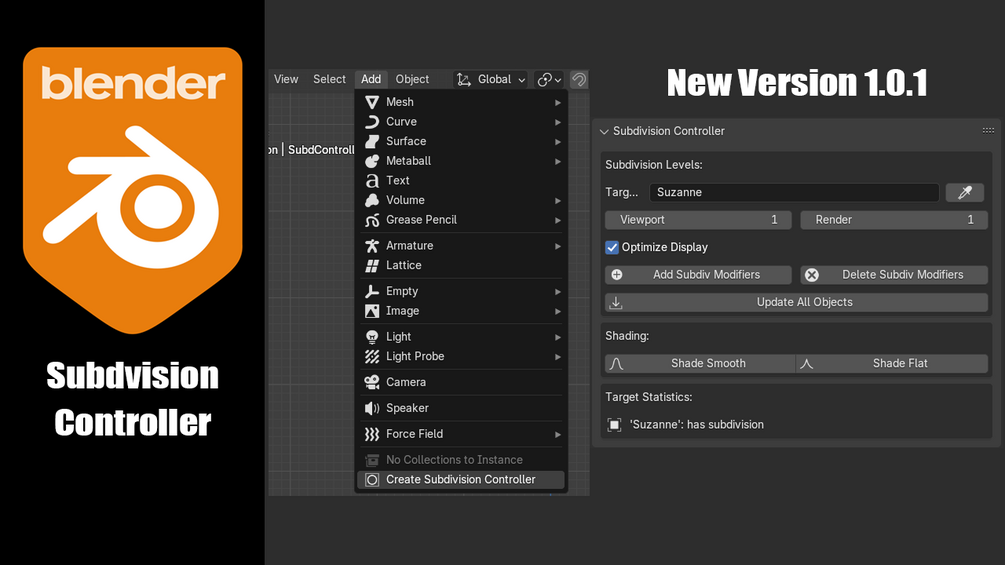Screen dimensions: 1005x565
Task: Click the Force Field waves icon
Action: tap(372, 434)
